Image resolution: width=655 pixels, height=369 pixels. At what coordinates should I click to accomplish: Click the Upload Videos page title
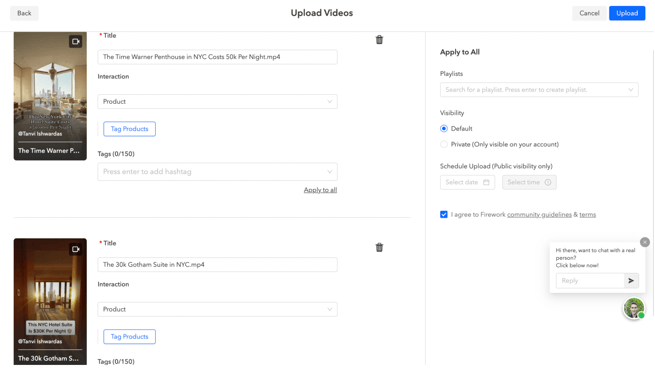pyautogui.click(x=322, y=13)
